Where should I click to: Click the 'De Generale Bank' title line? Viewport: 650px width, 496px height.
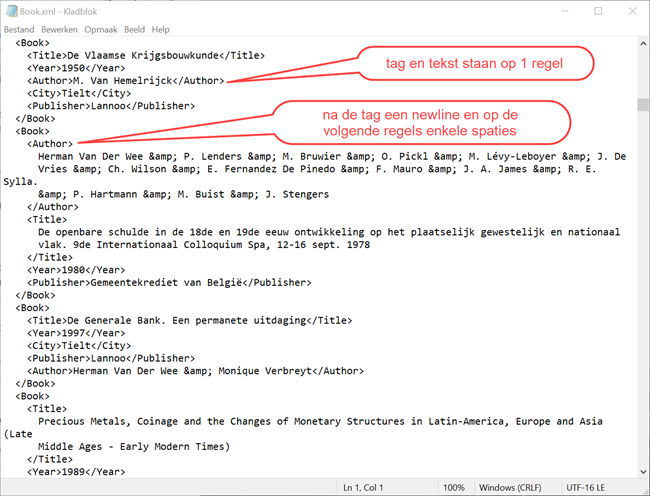click(189, 321)
